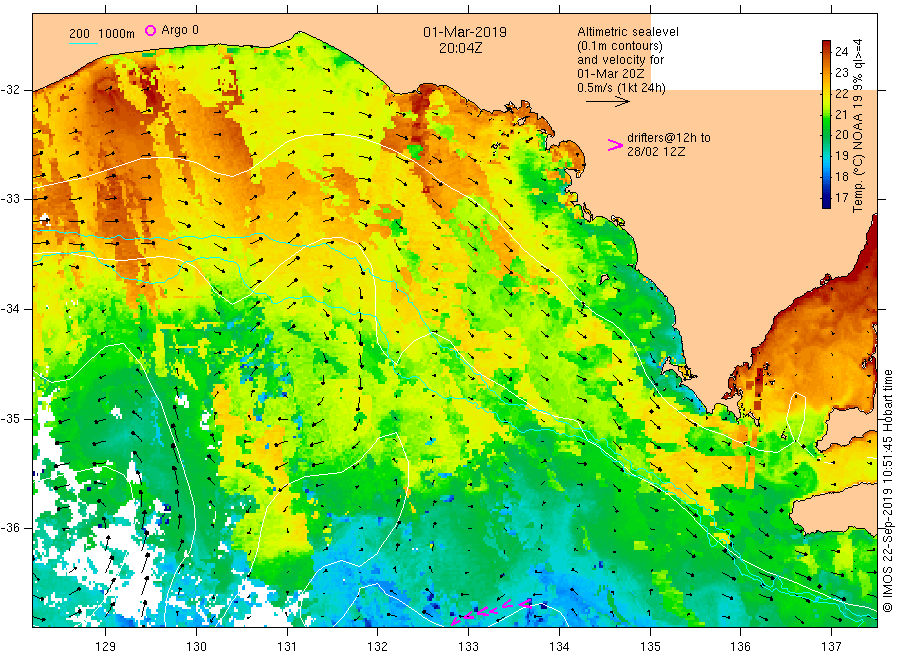Click the longitude label 130

[196, 647]
